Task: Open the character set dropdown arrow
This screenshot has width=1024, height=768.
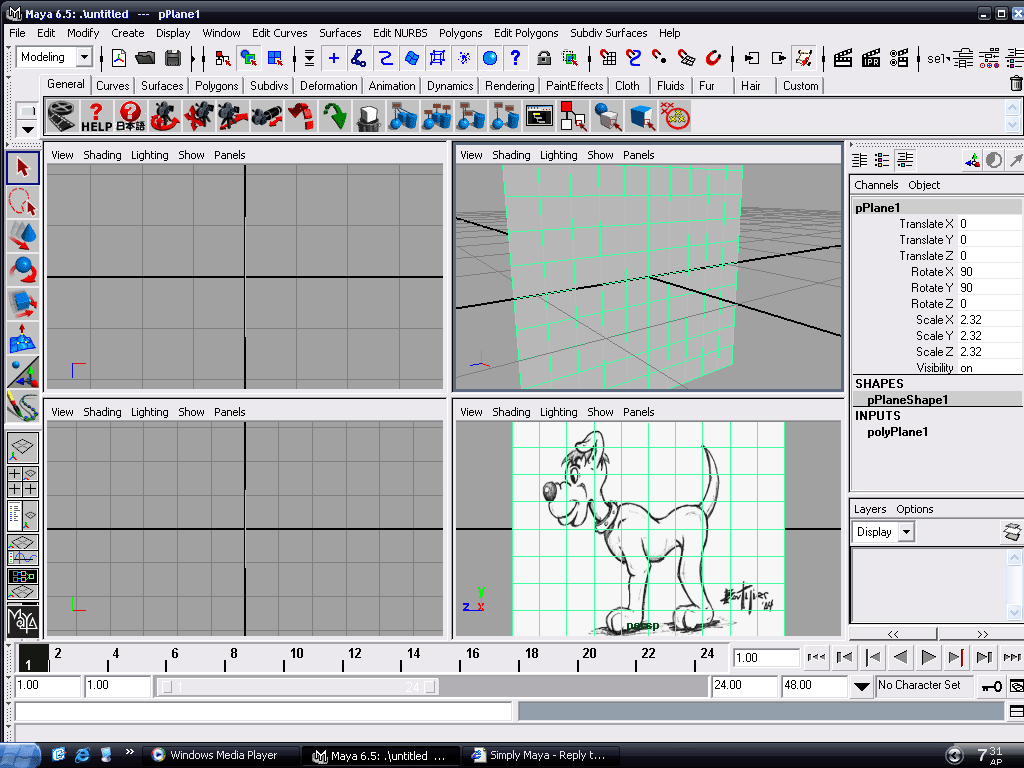Action: pos(861,686)
